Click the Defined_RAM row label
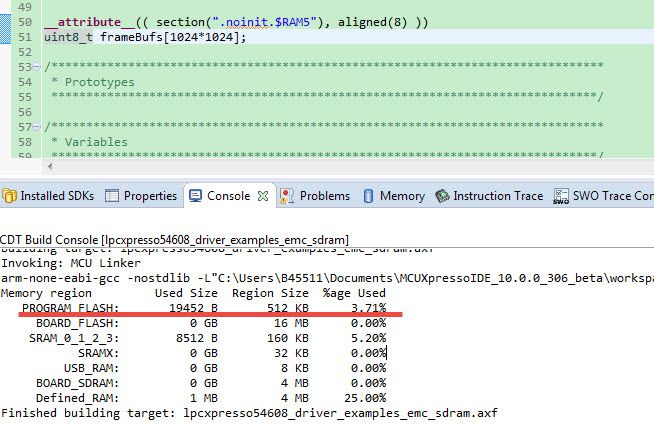 pyautogui.click(x=78, y=398)
